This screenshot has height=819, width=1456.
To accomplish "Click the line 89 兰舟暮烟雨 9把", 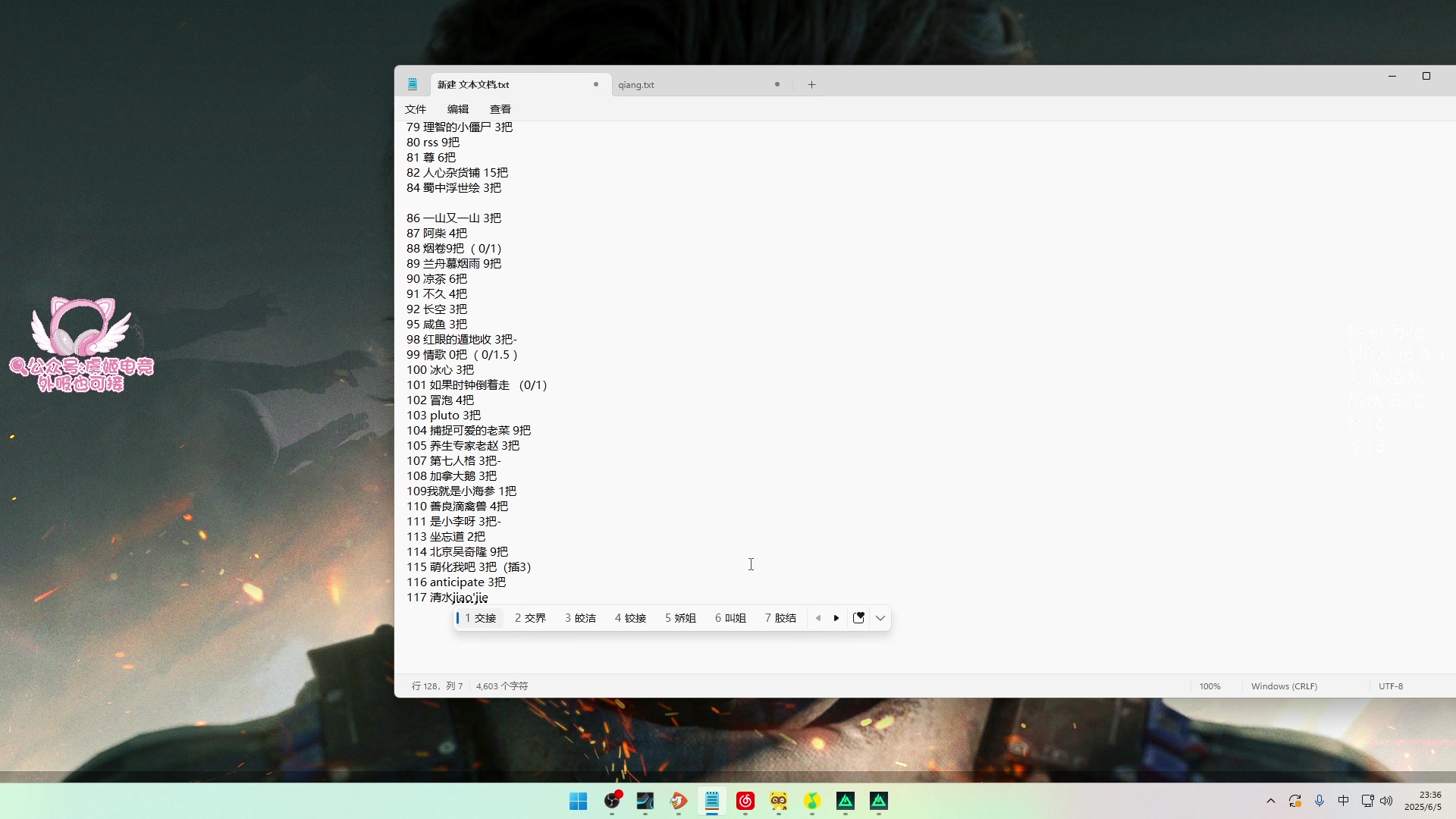I will [x=453, y=264].
